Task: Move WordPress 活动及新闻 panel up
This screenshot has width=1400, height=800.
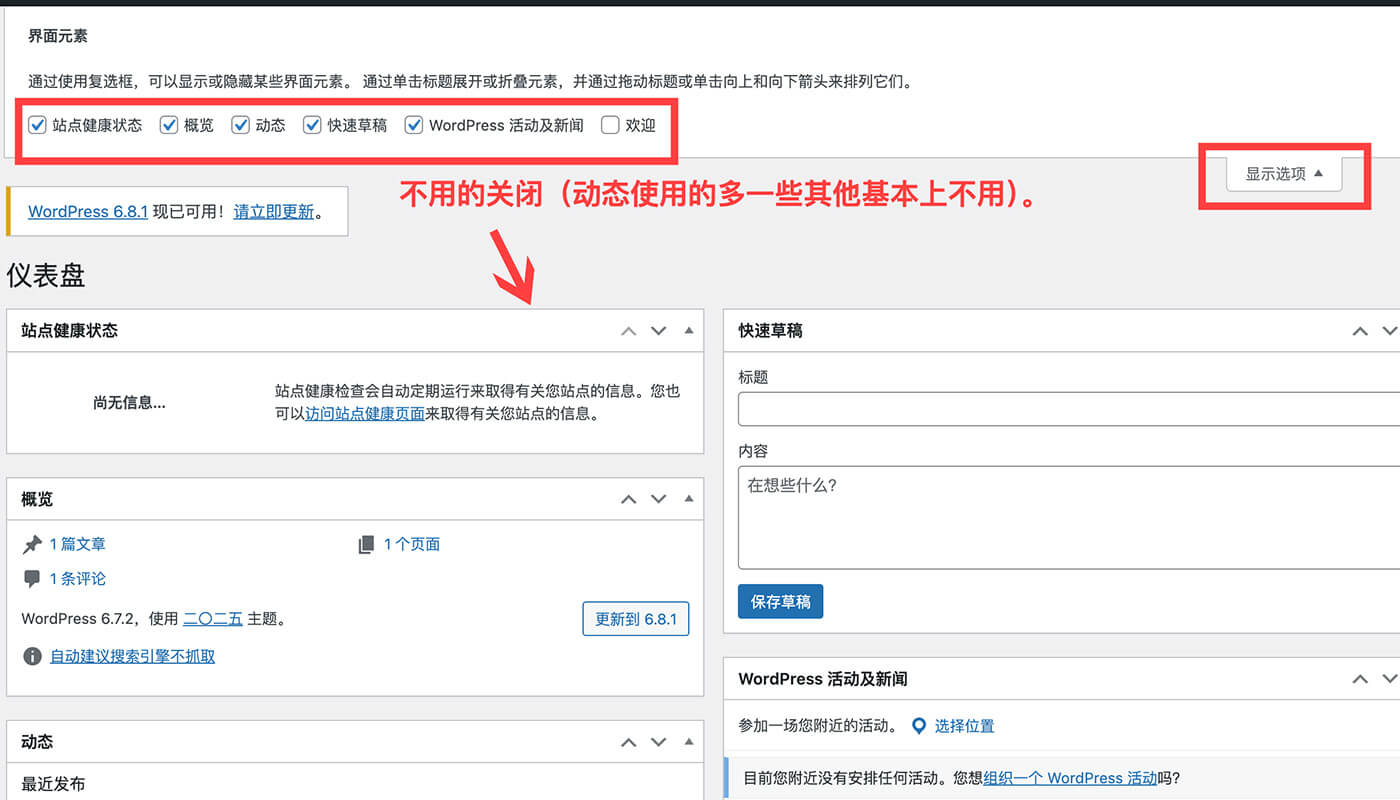Action: pyautogui.click(x=1360, y=679)
